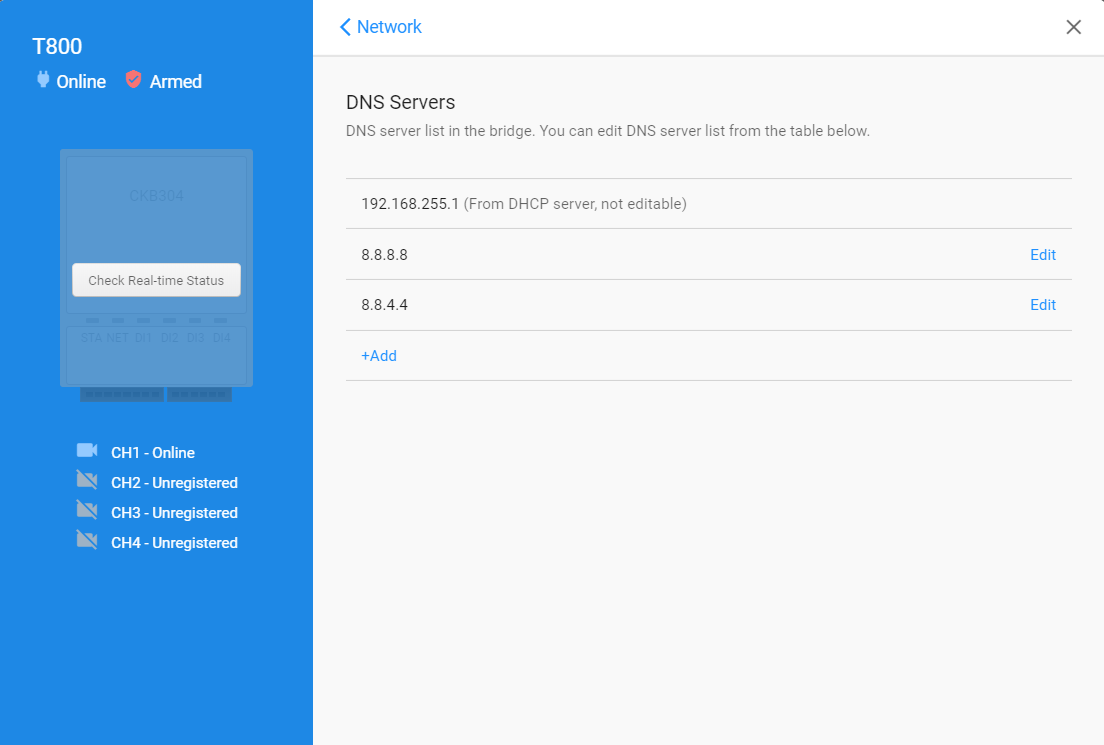Add a new DNS server entry
The height and width of the screenshot is (745, 1104).
[x=379, y=356]
